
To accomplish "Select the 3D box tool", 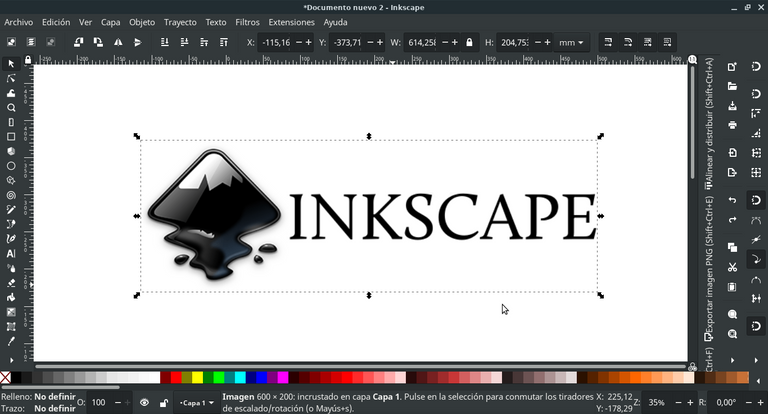I will tap(11, 151).
